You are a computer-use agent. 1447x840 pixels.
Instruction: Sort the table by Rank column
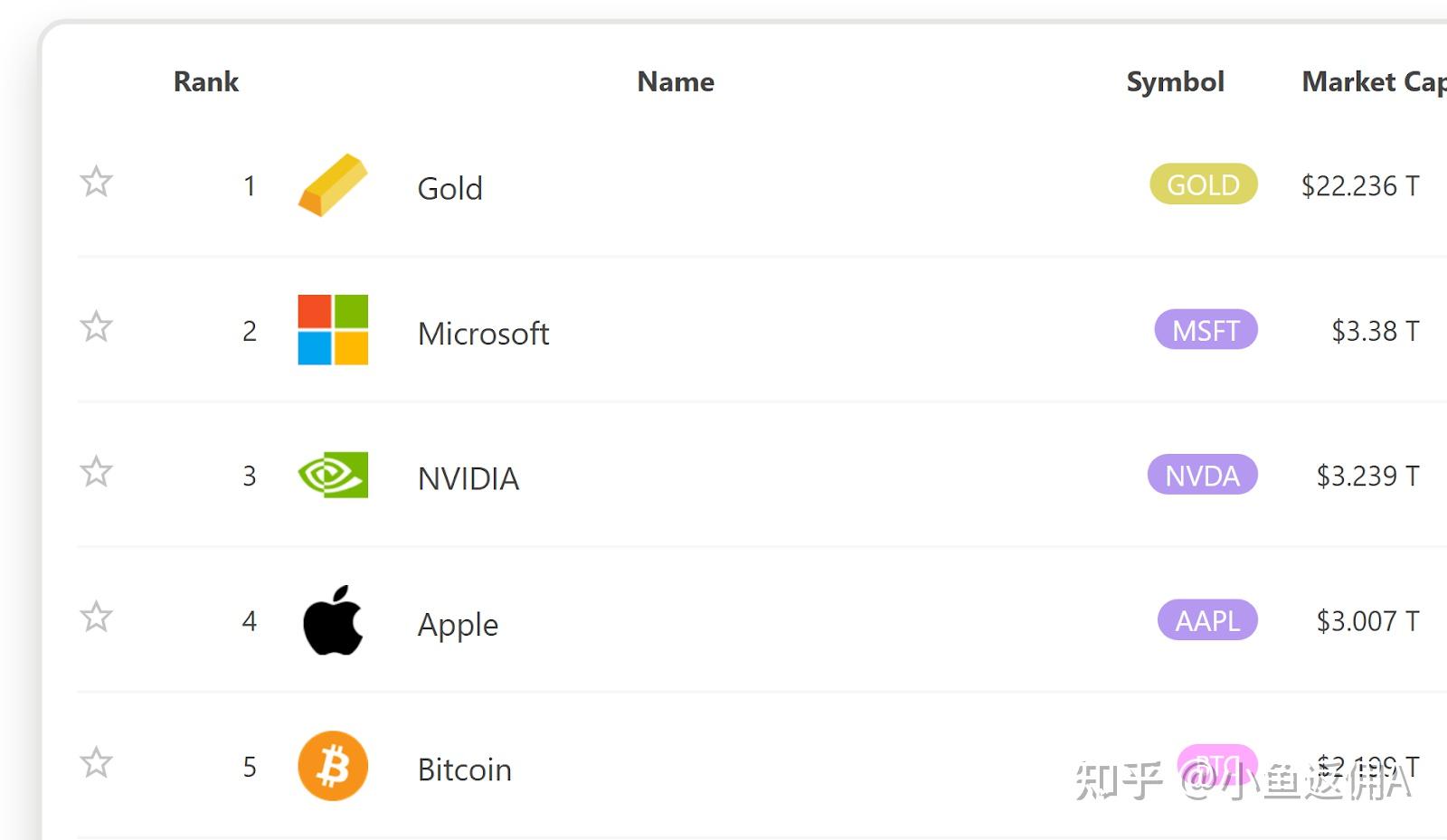pos(206,82)
